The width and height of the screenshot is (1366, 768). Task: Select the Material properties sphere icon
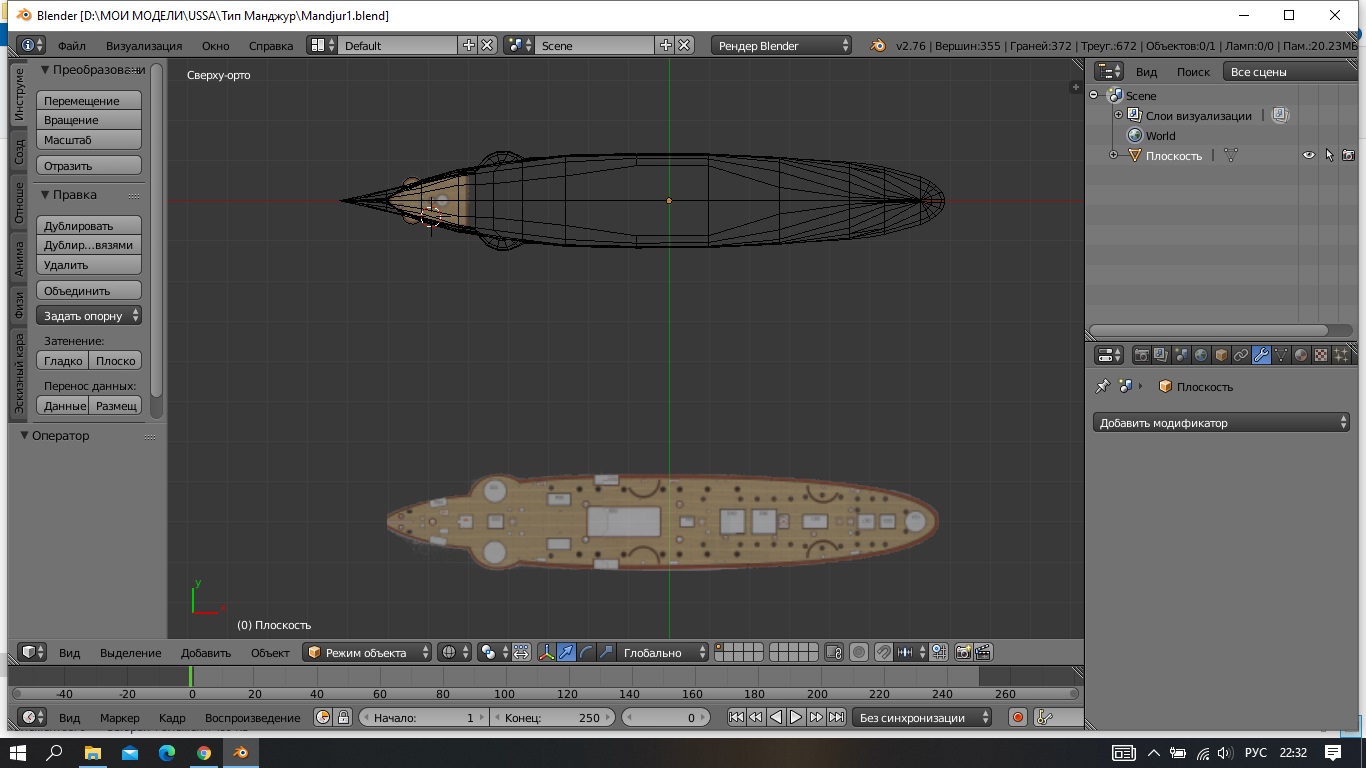[1301, 355]
